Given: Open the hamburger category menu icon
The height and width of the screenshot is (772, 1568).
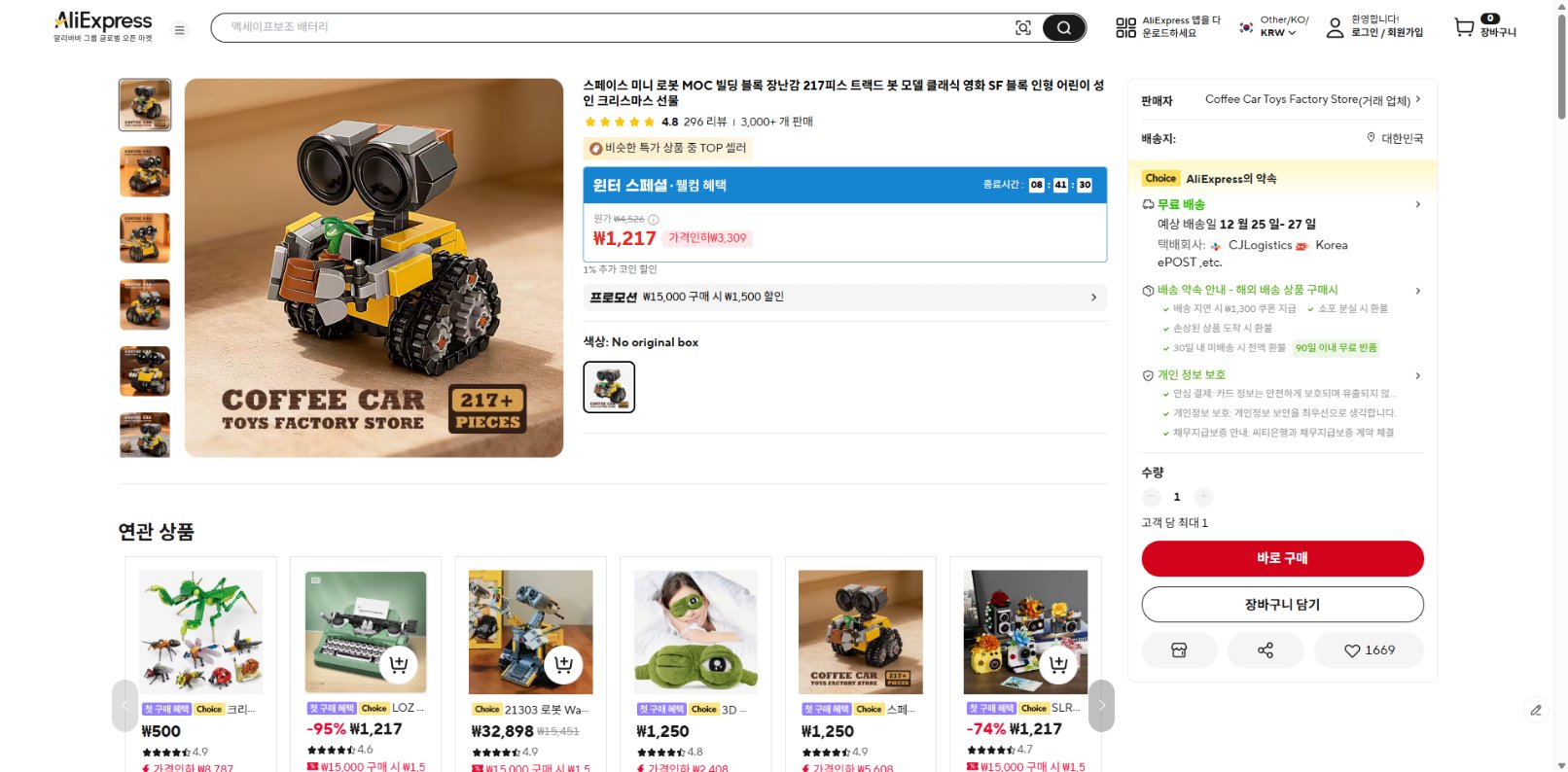Looking at the screenshot, I should point(180,30).
